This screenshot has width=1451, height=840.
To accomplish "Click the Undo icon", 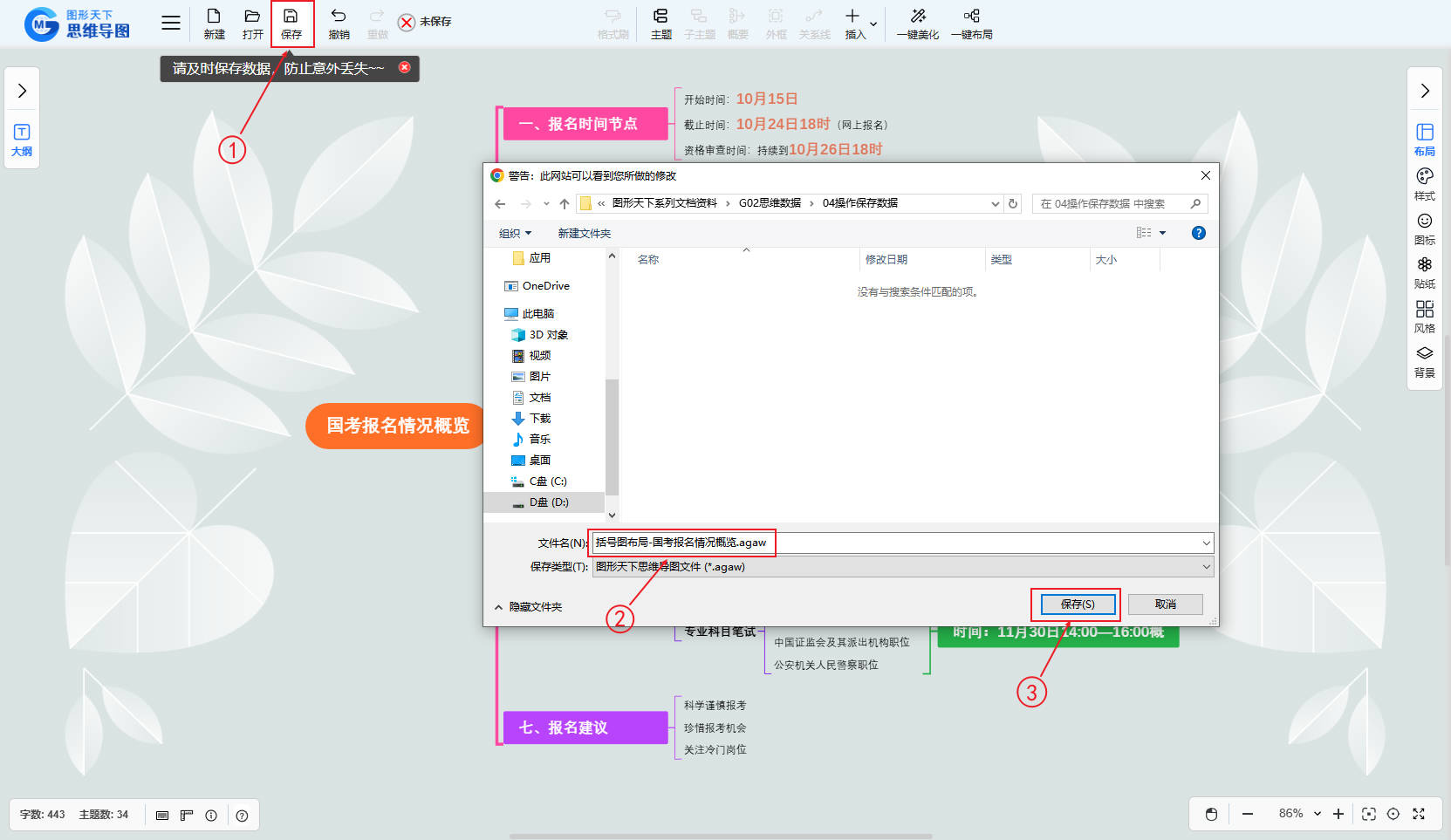I will click(x=339, y=24).
